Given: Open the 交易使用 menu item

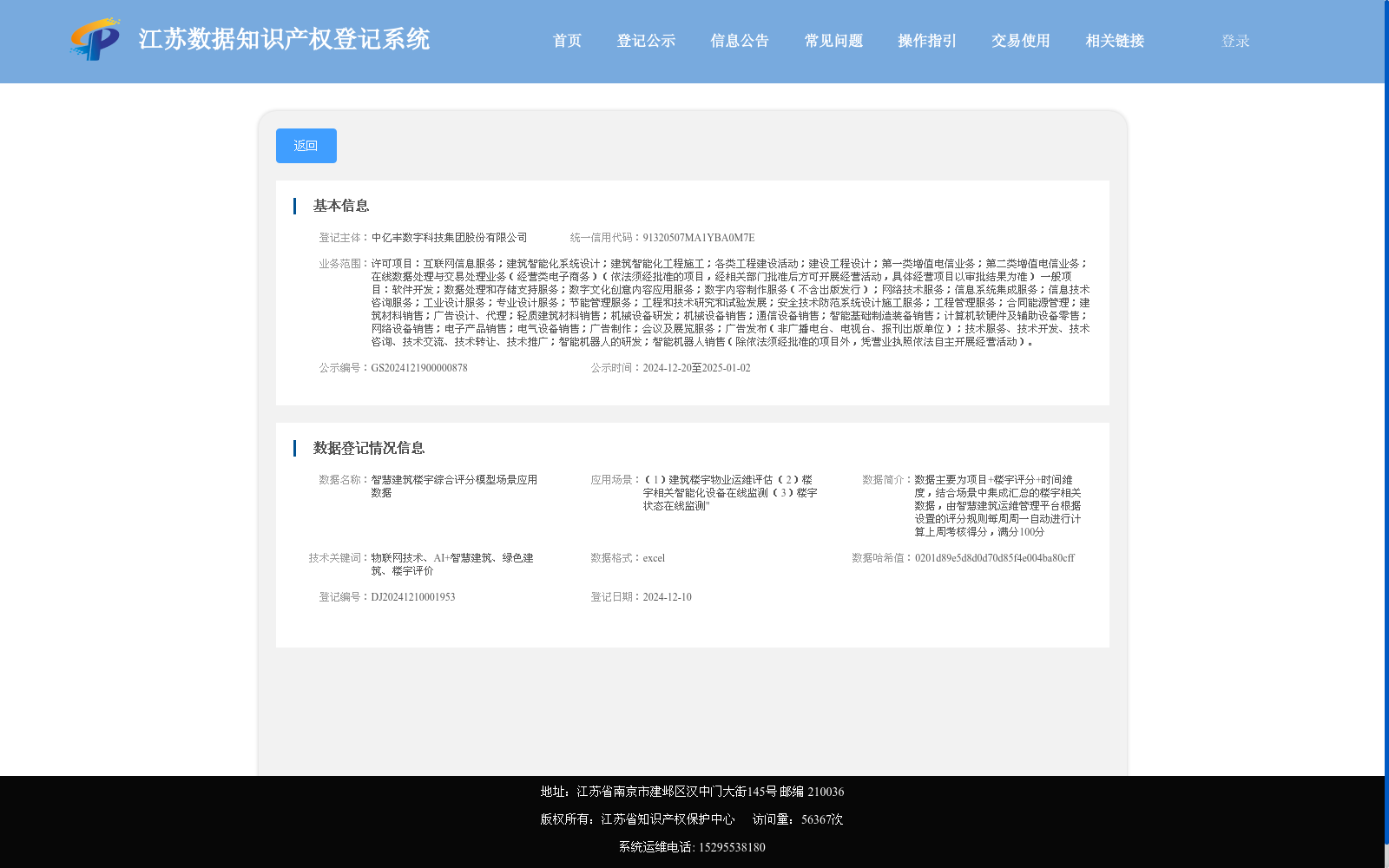Looking at the screenshot, I should point(1021,41).
